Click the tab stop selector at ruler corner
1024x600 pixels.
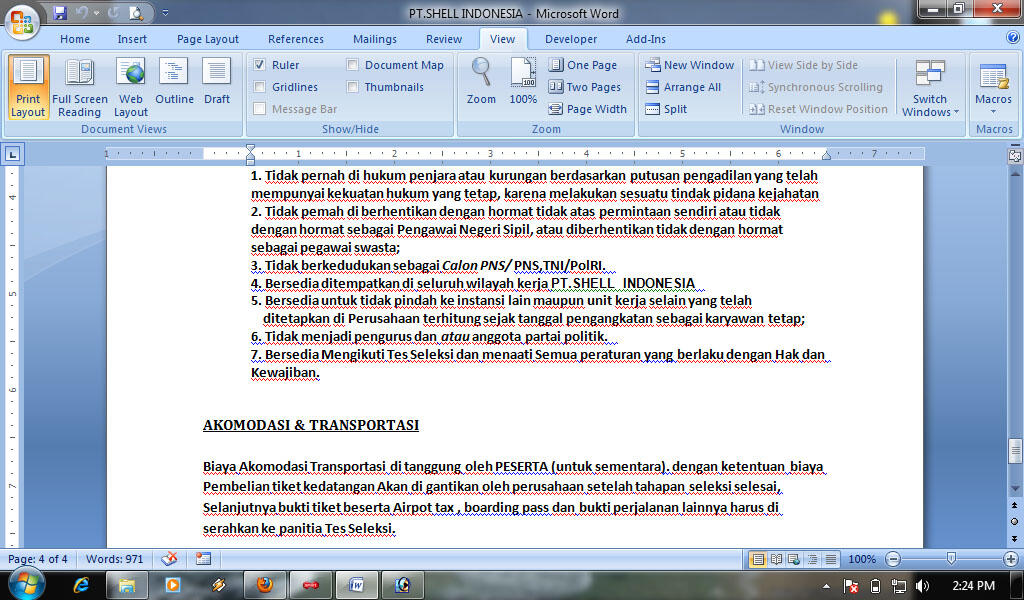pos(13,154)
